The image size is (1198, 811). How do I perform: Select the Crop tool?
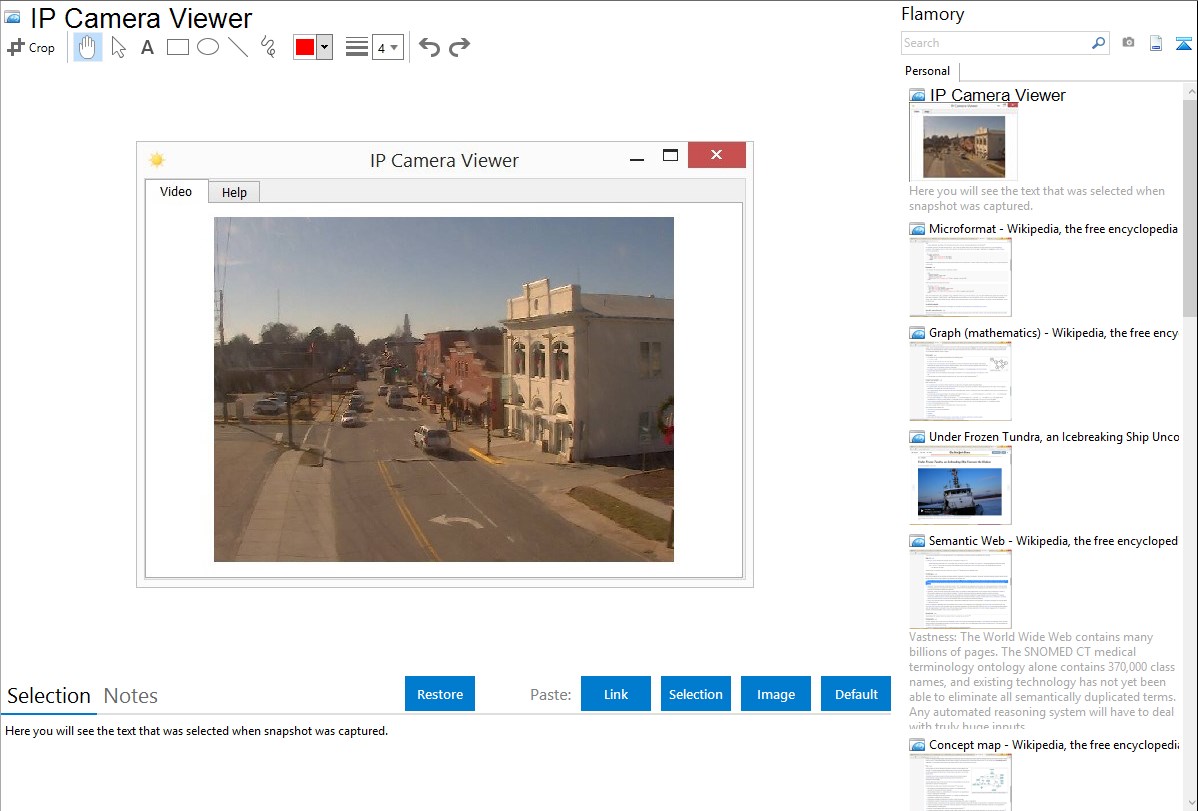click(x=31, y=47)
